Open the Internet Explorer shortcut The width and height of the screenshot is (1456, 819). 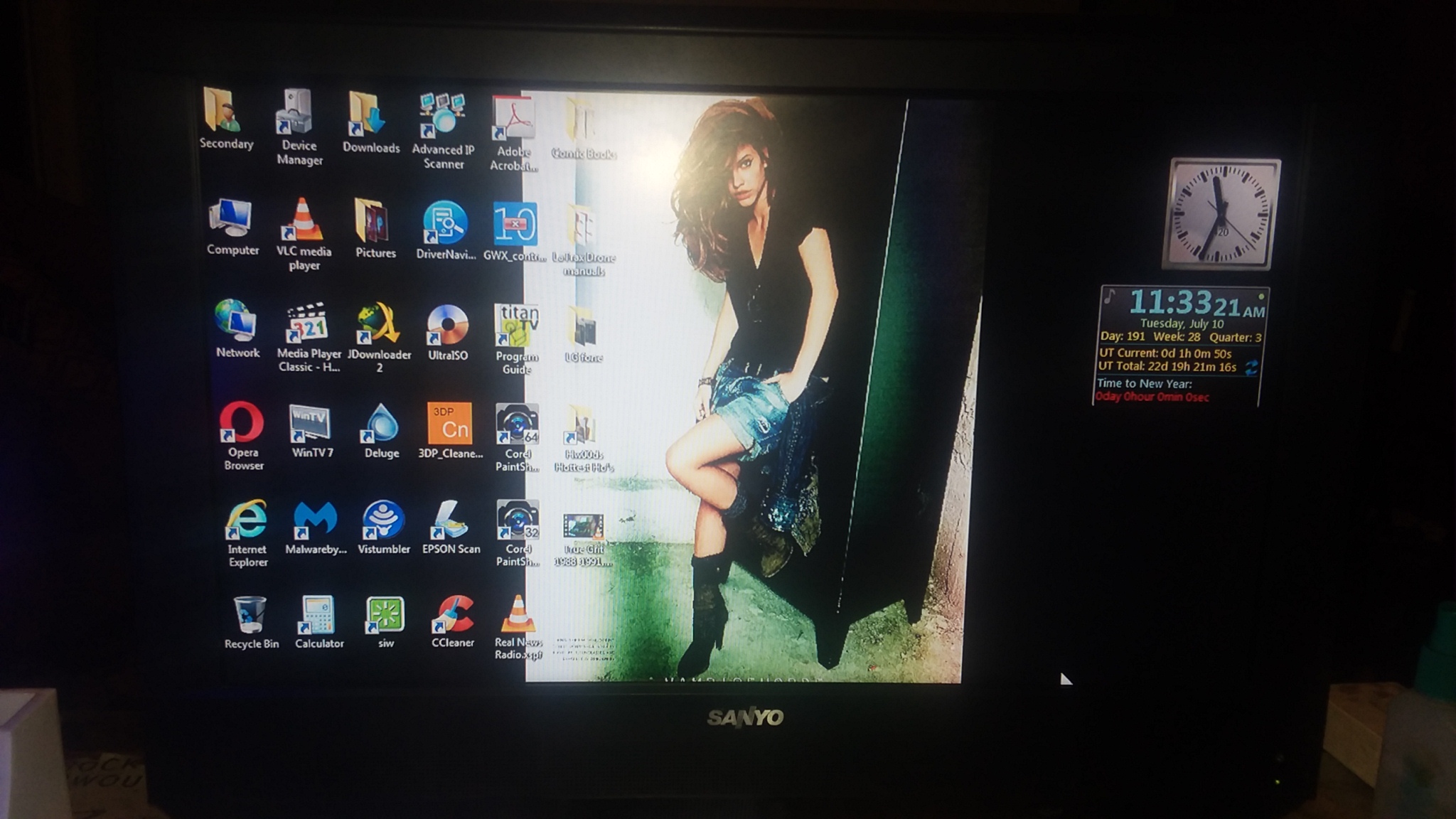coord(247,520)
